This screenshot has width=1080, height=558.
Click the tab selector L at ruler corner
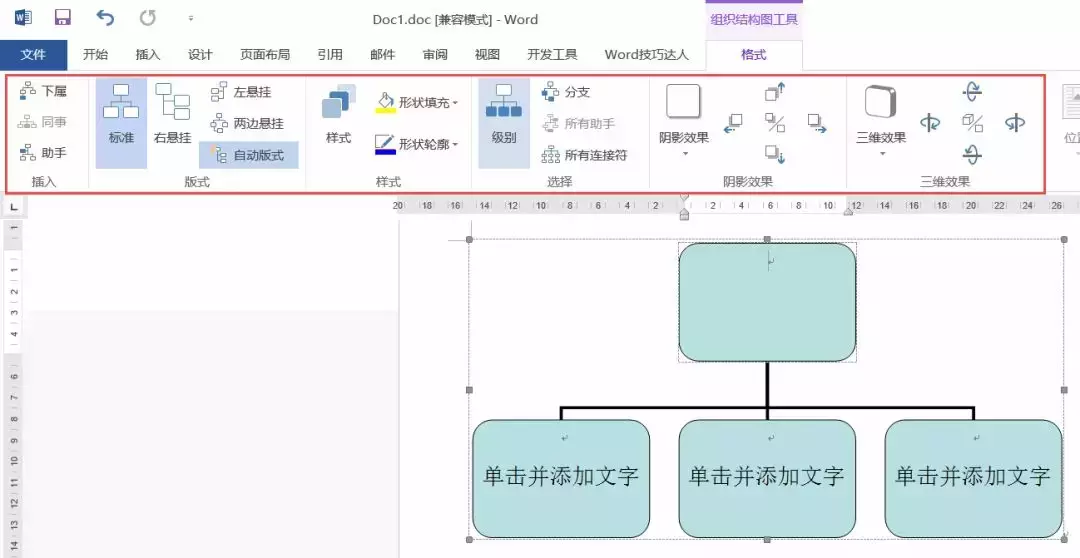(x=14, y=206)
